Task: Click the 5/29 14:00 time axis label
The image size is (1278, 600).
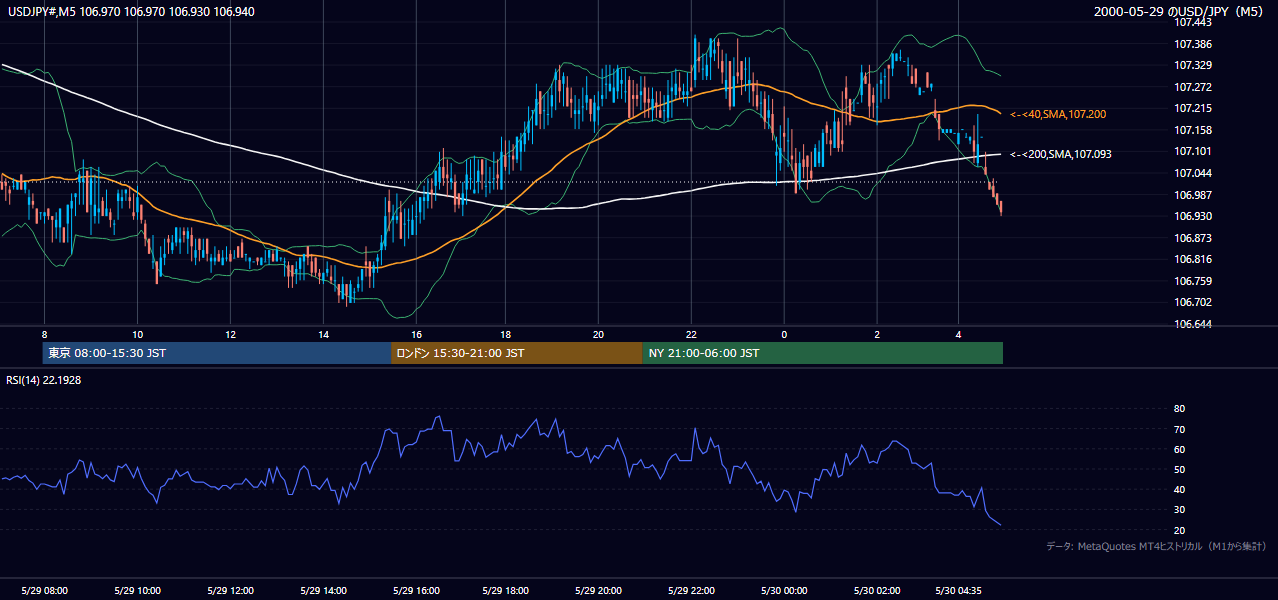Action: pyautogui.click(x=323, y=591)
